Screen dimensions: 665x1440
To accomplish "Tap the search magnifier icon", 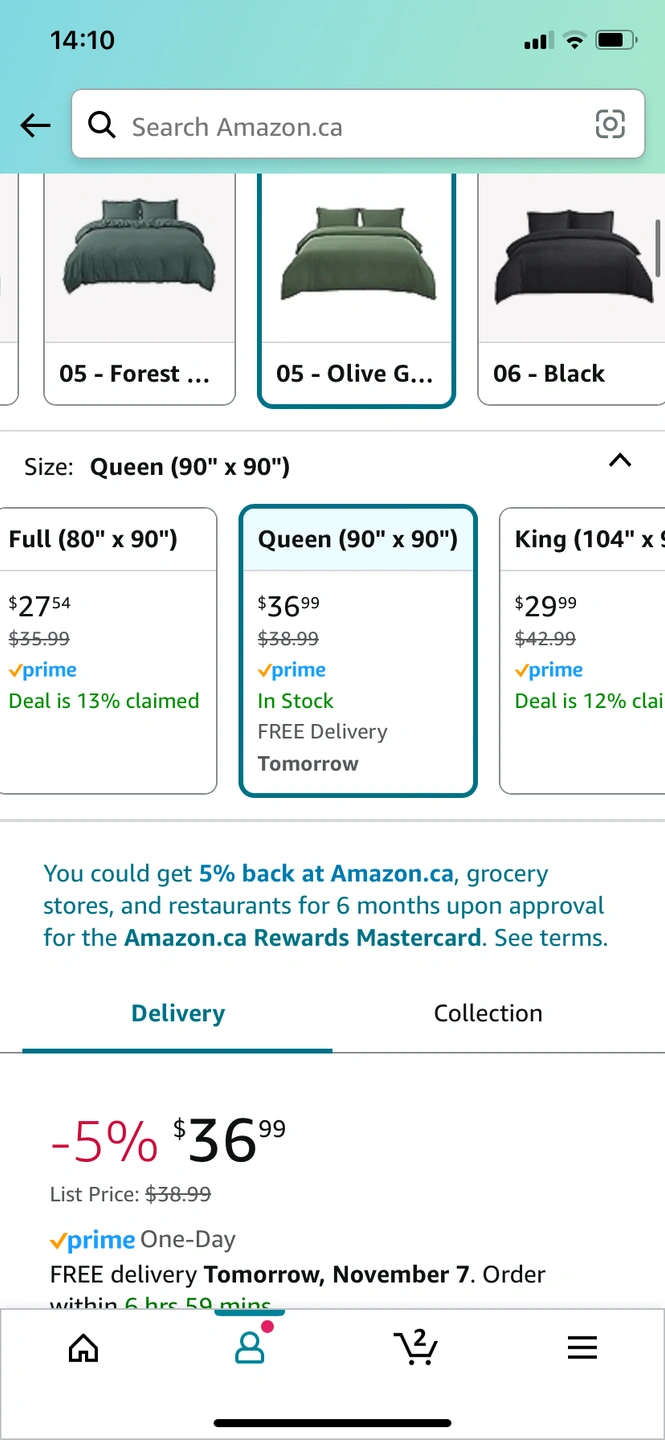I will 101,125.
